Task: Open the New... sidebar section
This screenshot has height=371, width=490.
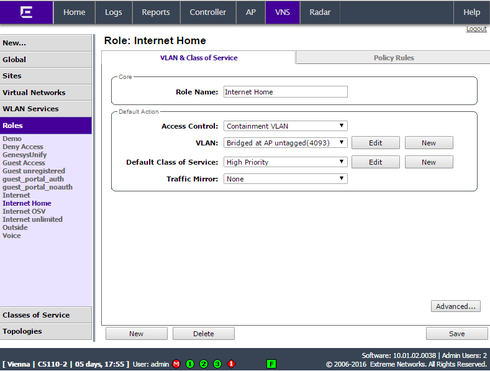Action: [x=46, y=43]
